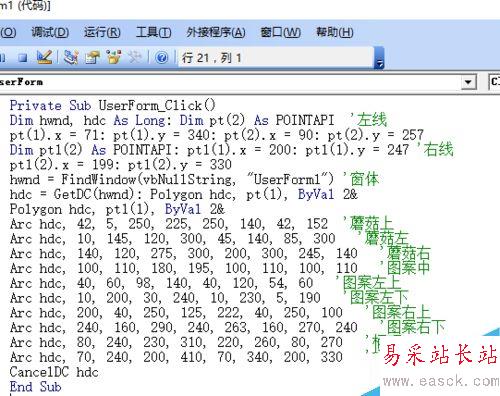Open Project Explorer toolbar icon
The height and width of the screenshot is (396, 500).
71,57
